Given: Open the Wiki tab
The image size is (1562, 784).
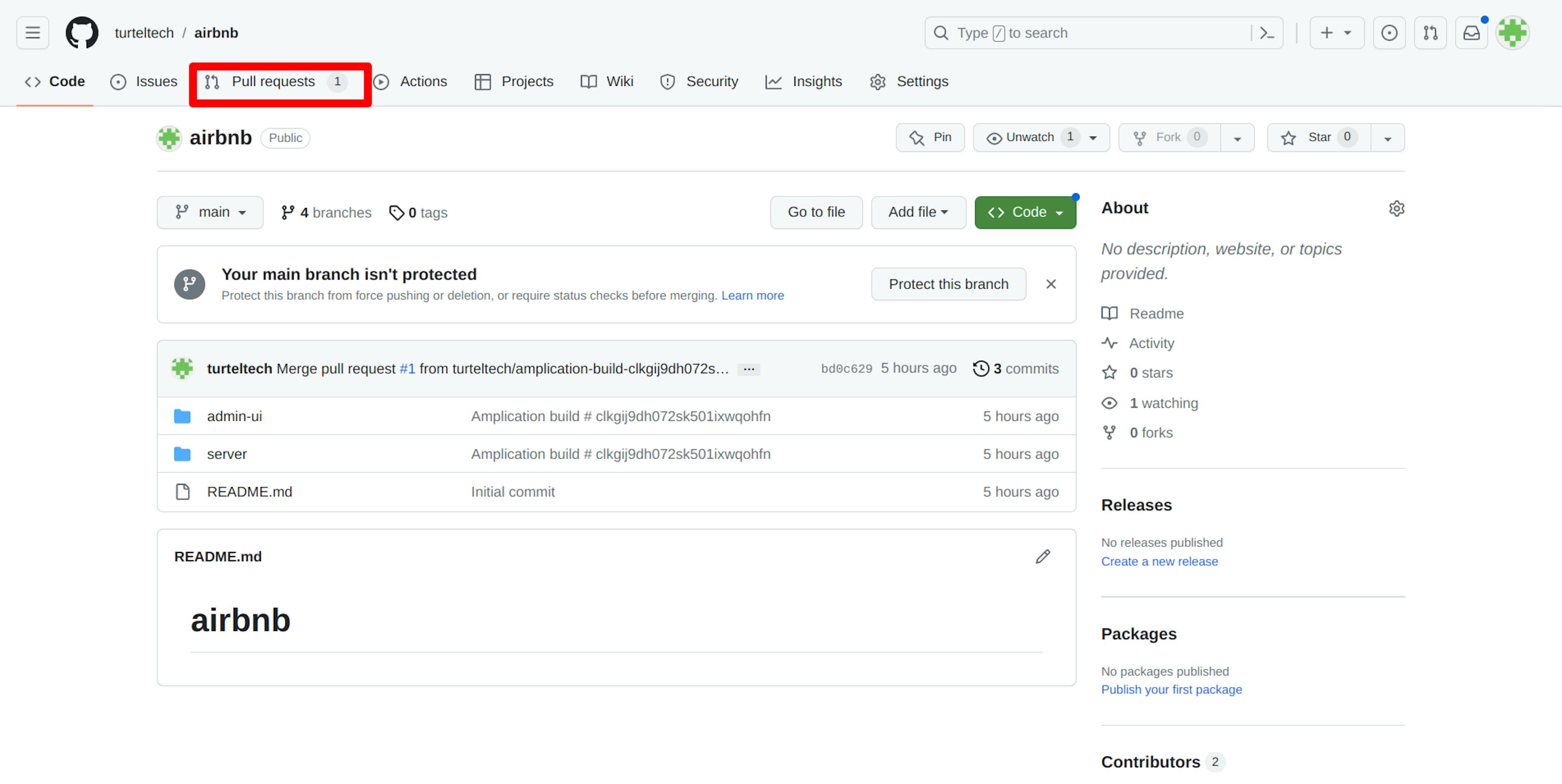Looking at the screenshot, I should [606, 82].
